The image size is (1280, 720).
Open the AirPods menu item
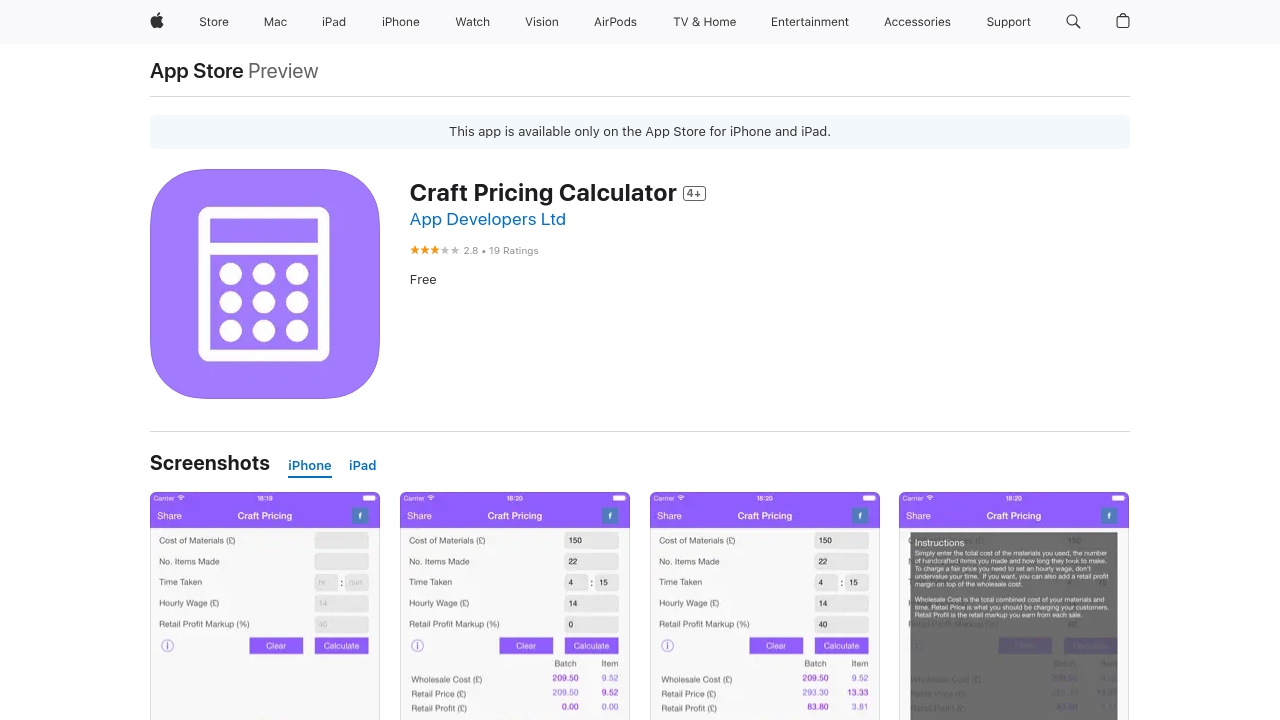[615, 22]
